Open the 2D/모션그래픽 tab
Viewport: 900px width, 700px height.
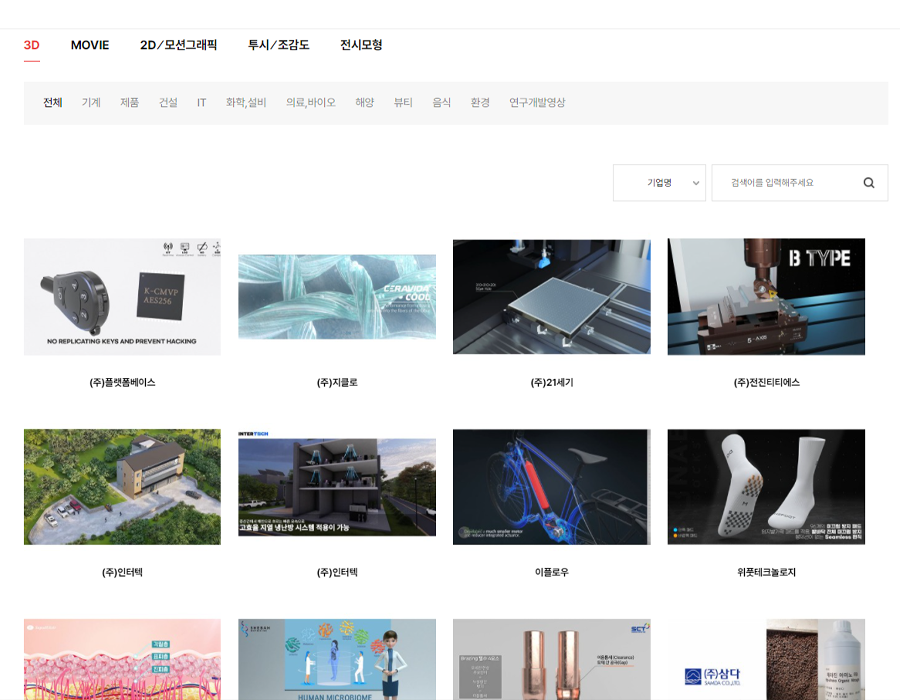click(x=179, y=45)
